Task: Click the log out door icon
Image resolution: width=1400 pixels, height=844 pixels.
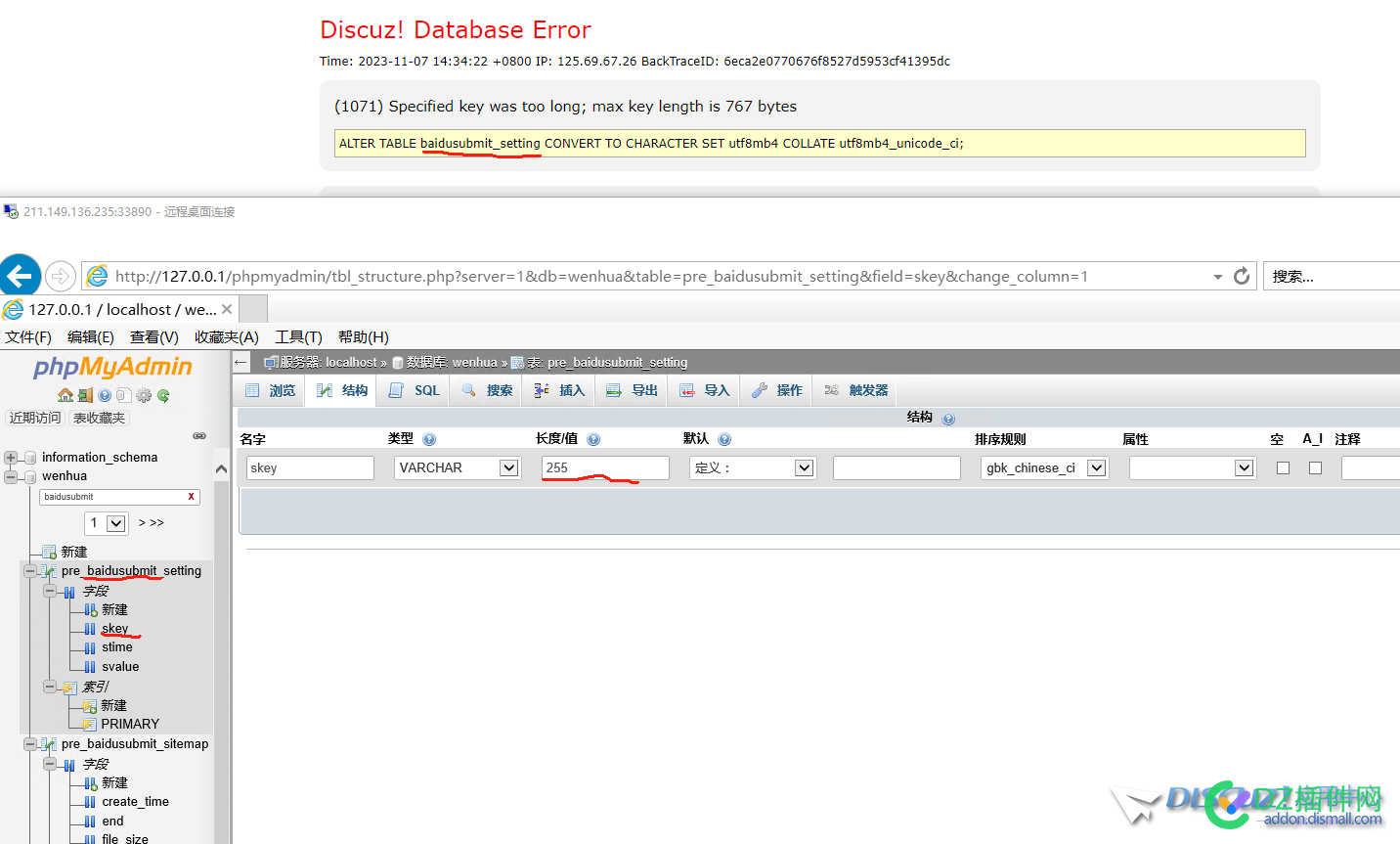Action: pyautogui.click(x=86, y=395)
